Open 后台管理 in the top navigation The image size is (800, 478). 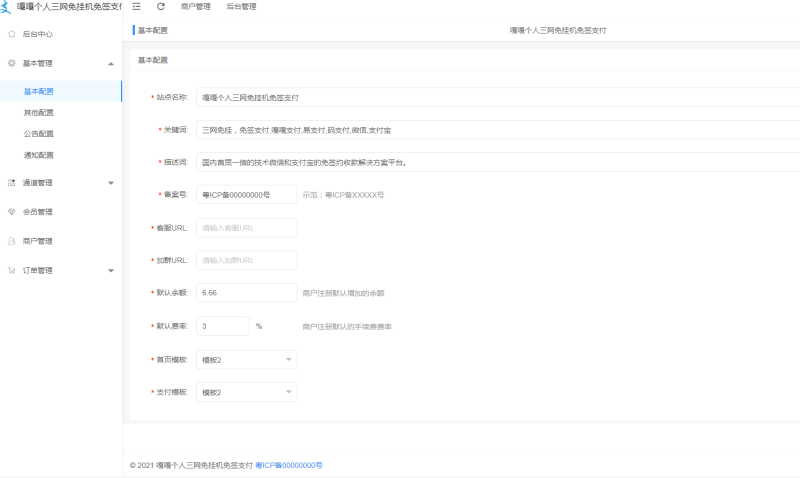241,7
